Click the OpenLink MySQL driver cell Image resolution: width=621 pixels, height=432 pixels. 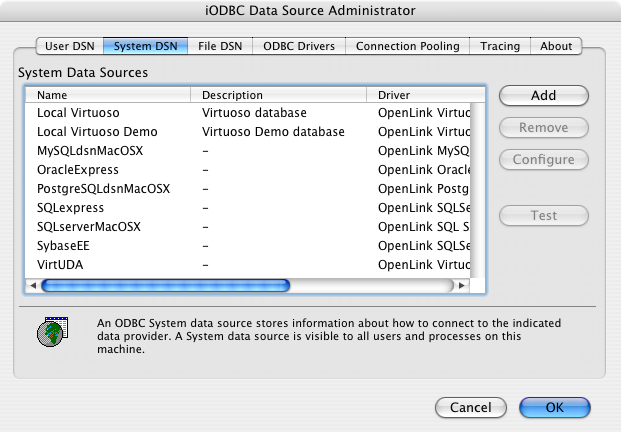click(424, 151)
